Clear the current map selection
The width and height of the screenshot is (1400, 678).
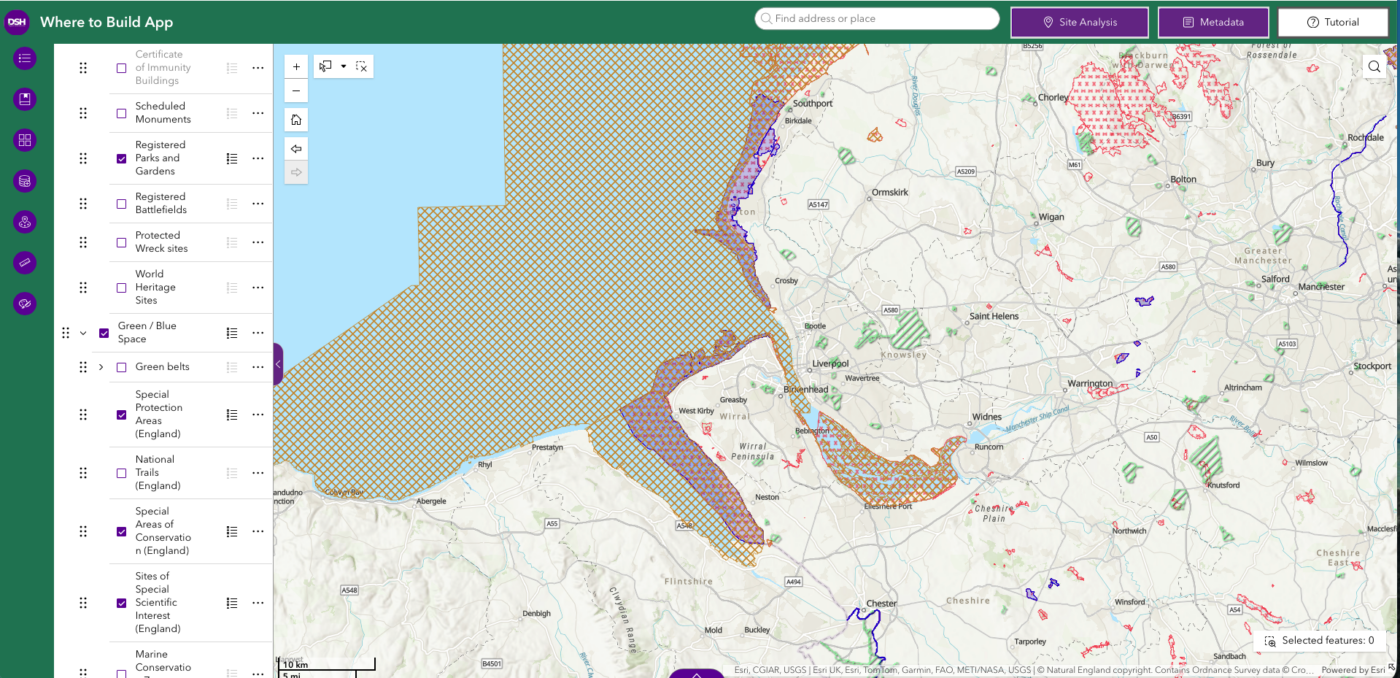[361, 67]
